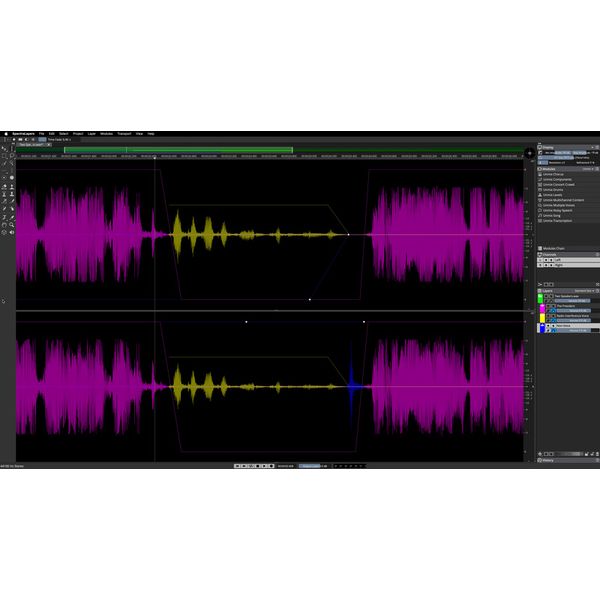
Task: Click the magenta color swatch of The President
Action: [542, 308]
